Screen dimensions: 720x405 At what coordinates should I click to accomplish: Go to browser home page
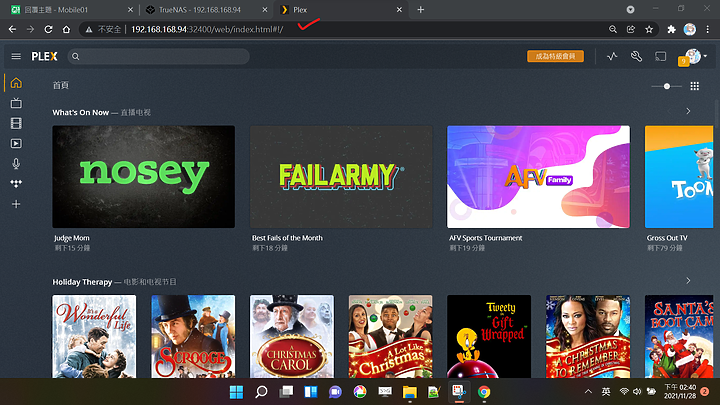[67, 29]
